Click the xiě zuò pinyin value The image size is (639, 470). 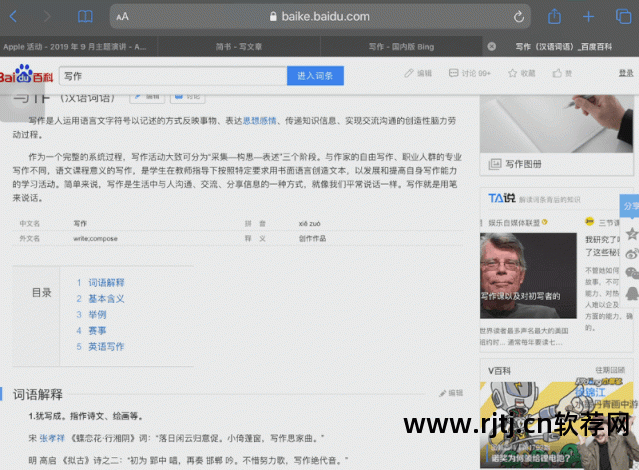(309, 223)
